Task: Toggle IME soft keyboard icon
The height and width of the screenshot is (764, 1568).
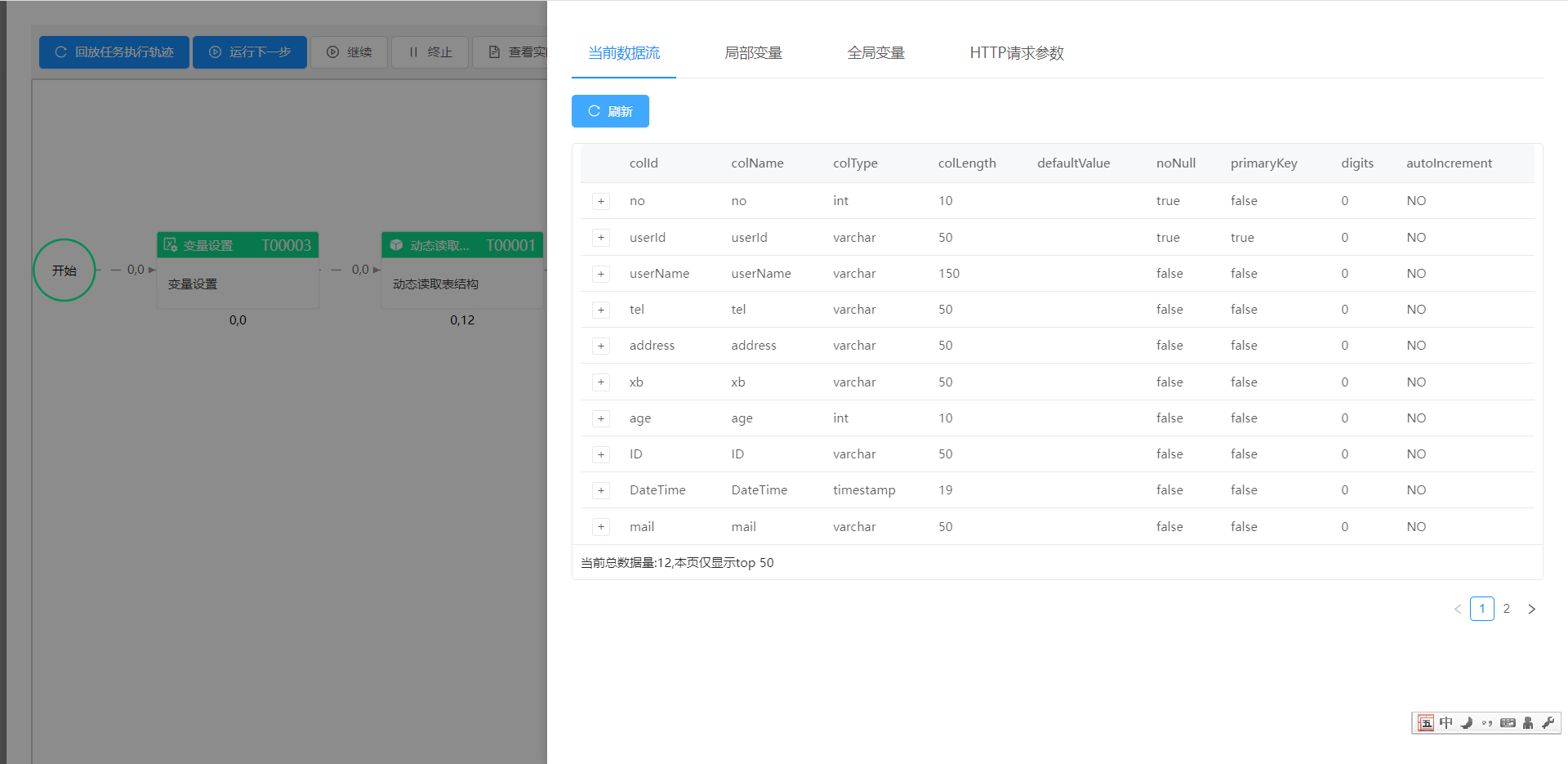Action: point(1508,723)
